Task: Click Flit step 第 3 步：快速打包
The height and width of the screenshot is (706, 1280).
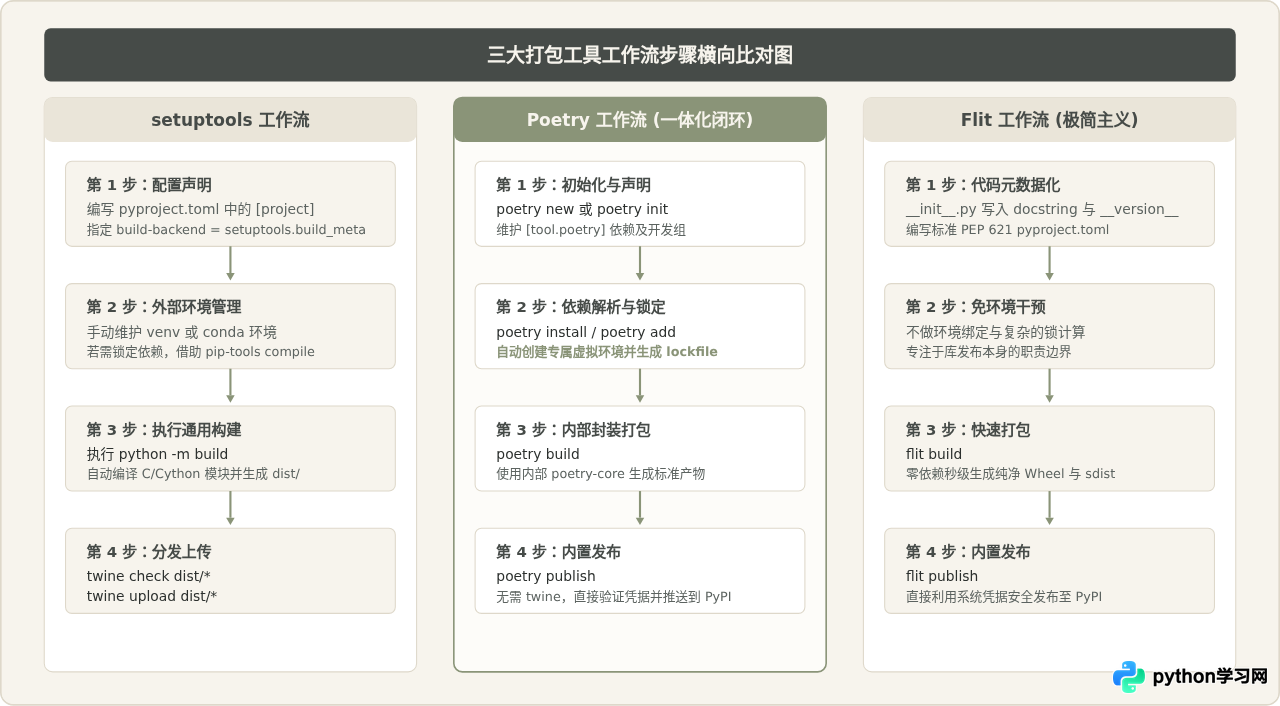Action: click(1049, 448)
